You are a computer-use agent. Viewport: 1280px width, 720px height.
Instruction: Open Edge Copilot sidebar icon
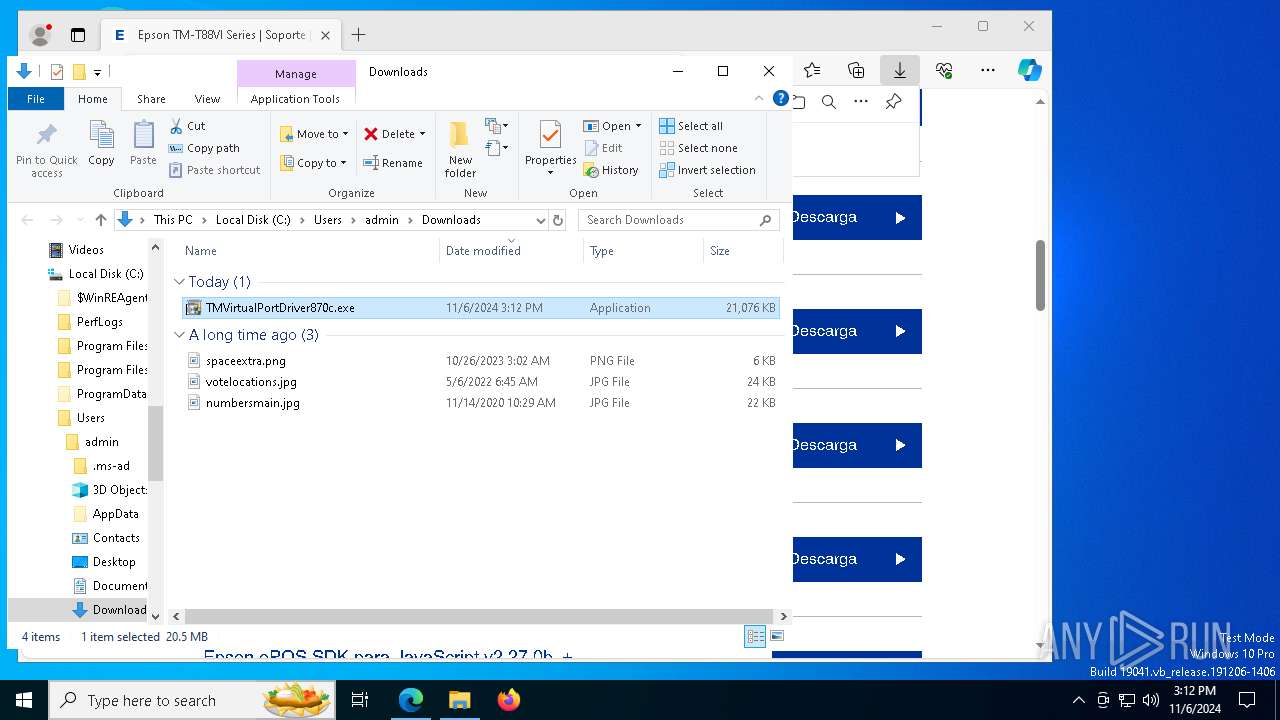coord(1030,70)
